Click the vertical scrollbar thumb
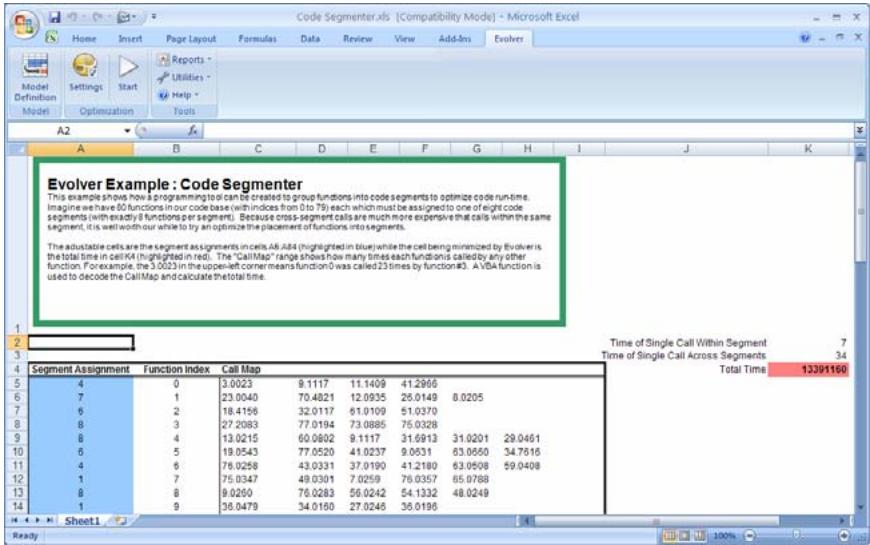This screenshot has height=545, width=870. (859, 211)
